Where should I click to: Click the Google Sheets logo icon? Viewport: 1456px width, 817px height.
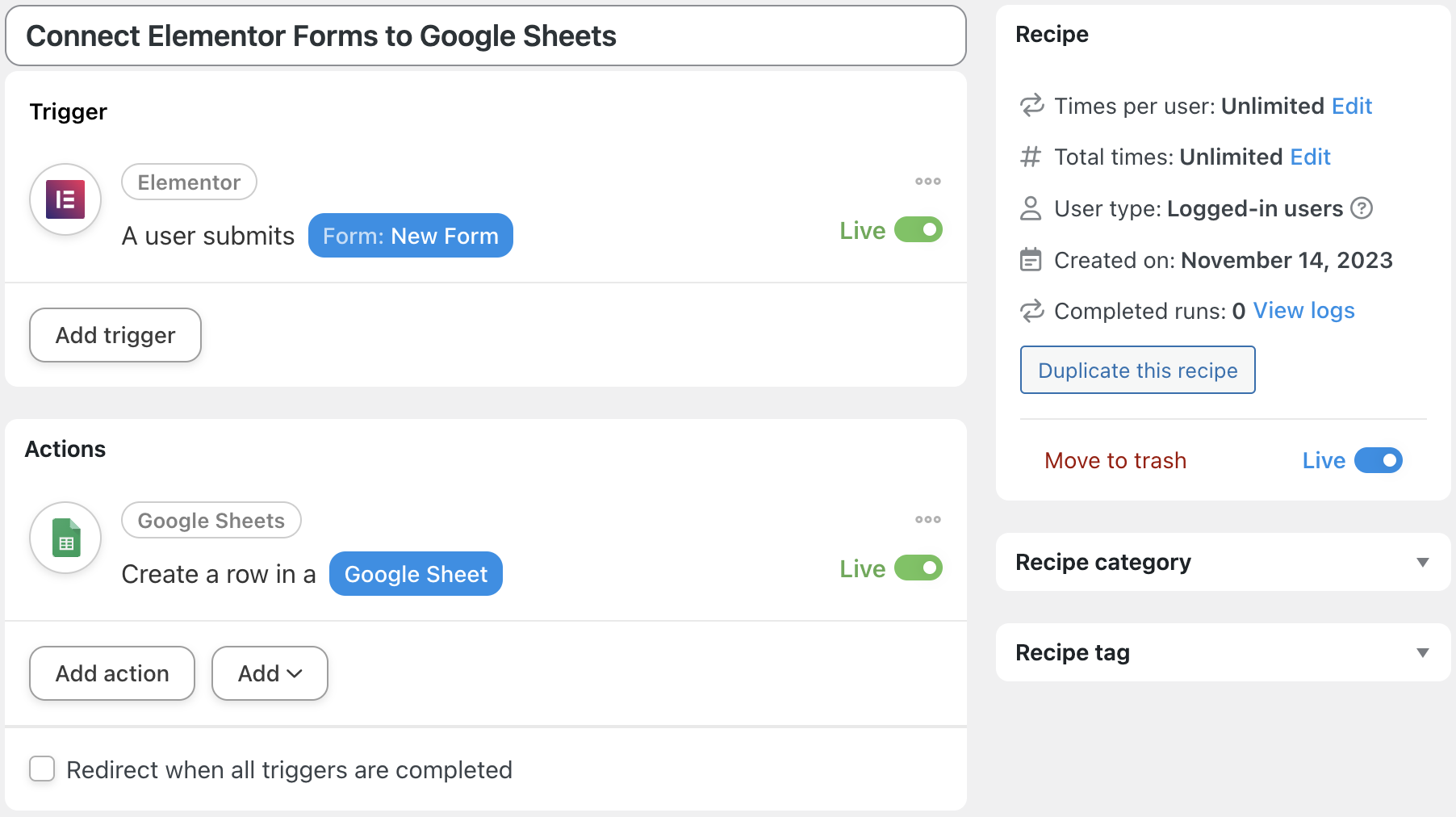(65, 538)
